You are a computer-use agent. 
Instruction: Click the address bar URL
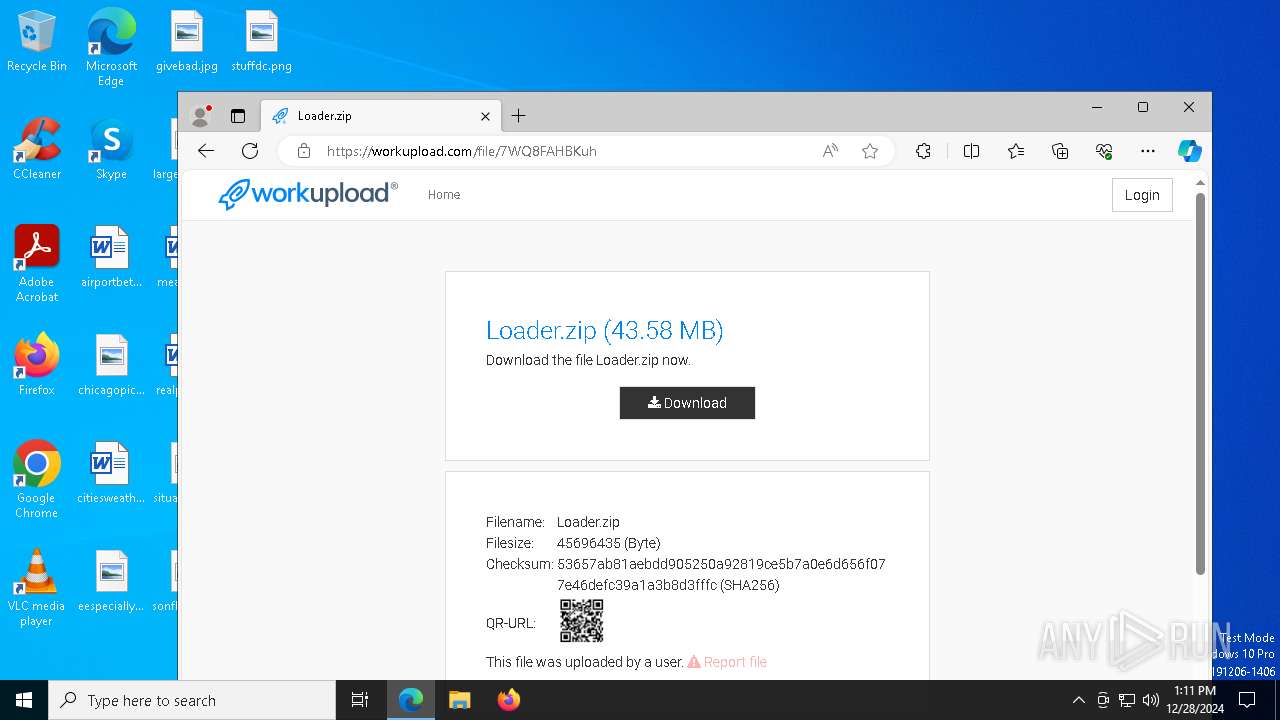tap(461, 151)
